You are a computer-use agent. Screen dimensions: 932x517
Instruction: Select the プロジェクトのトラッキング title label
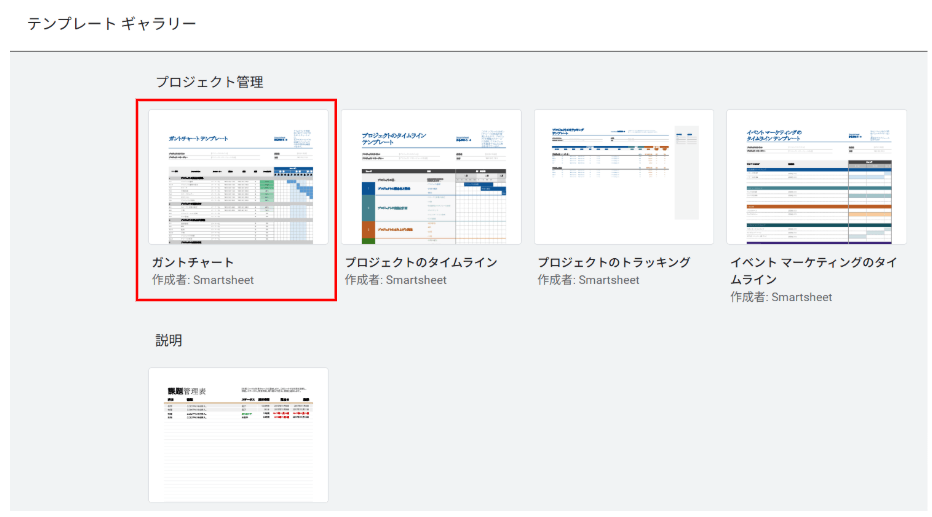pyautogui.click(x=614, y=262)
